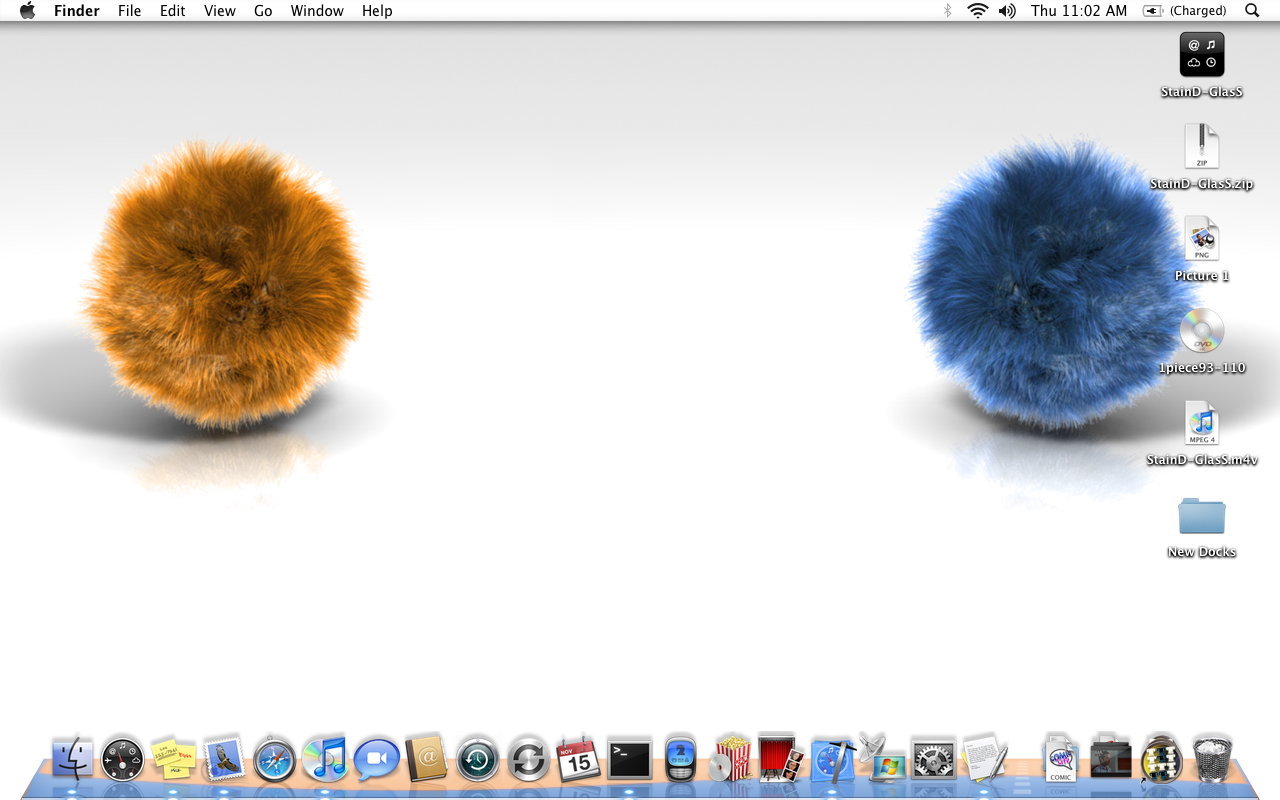Open the blue compass with pickaxe icon
The width and height of the screenshot is (1280, 800).
(x=832, y=761)
